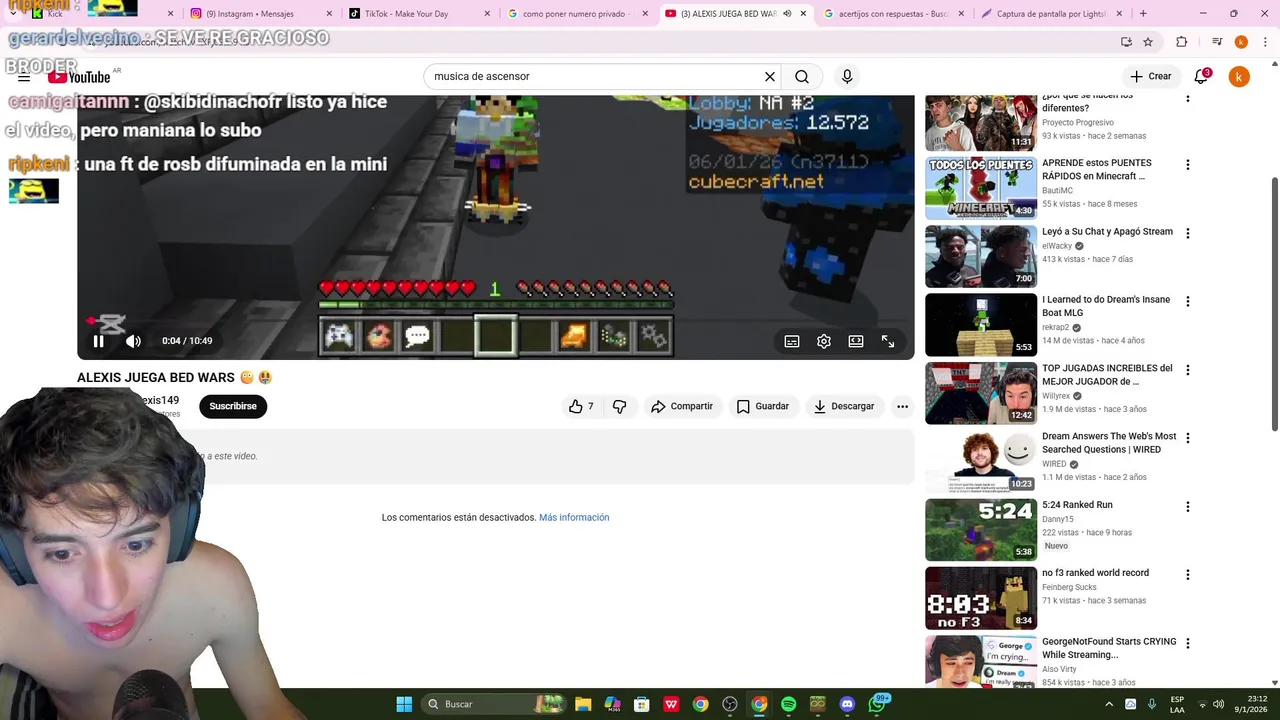Open options for APRENDE estos PUENTES video

pyautogui.click(x=1188, y=165)
